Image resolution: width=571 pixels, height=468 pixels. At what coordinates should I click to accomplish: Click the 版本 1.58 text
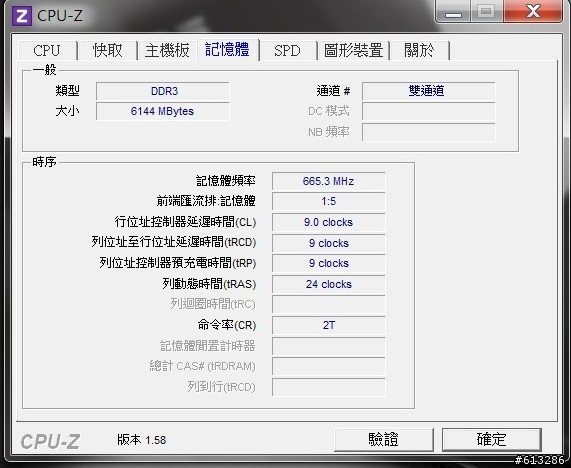tap(142, 440)
